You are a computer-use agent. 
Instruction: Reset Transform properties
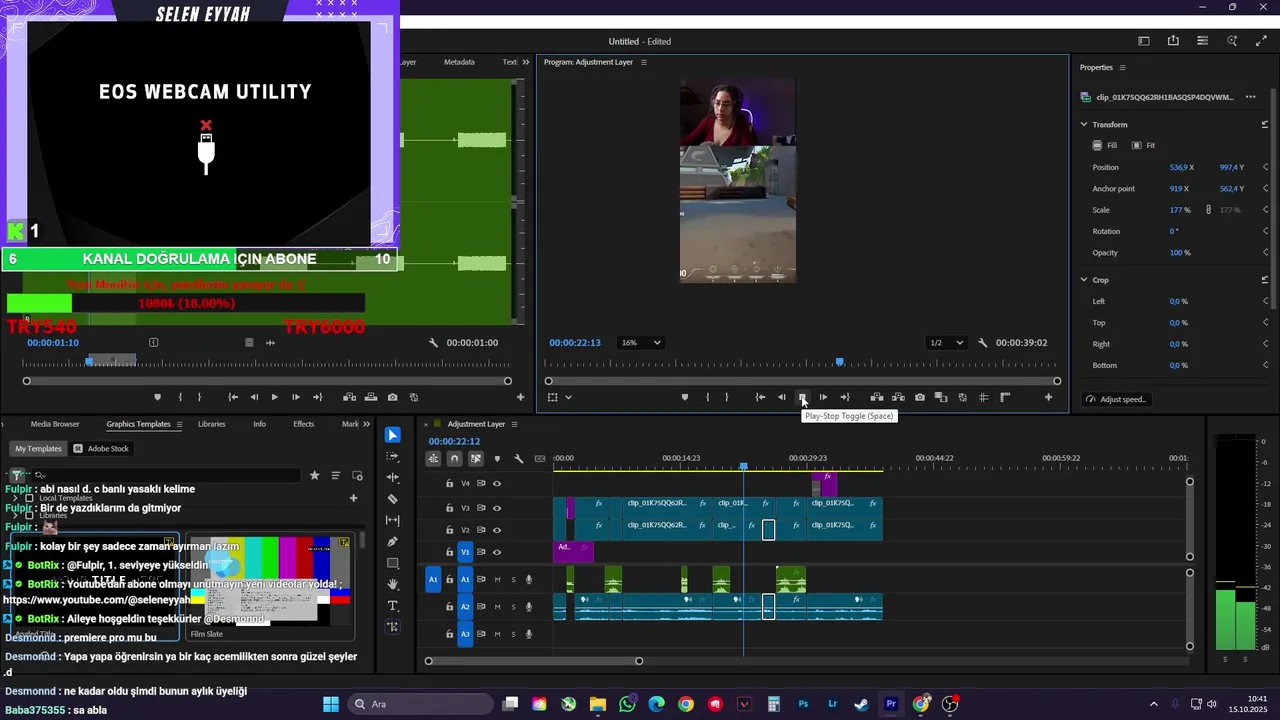[x=1265, y=125]
